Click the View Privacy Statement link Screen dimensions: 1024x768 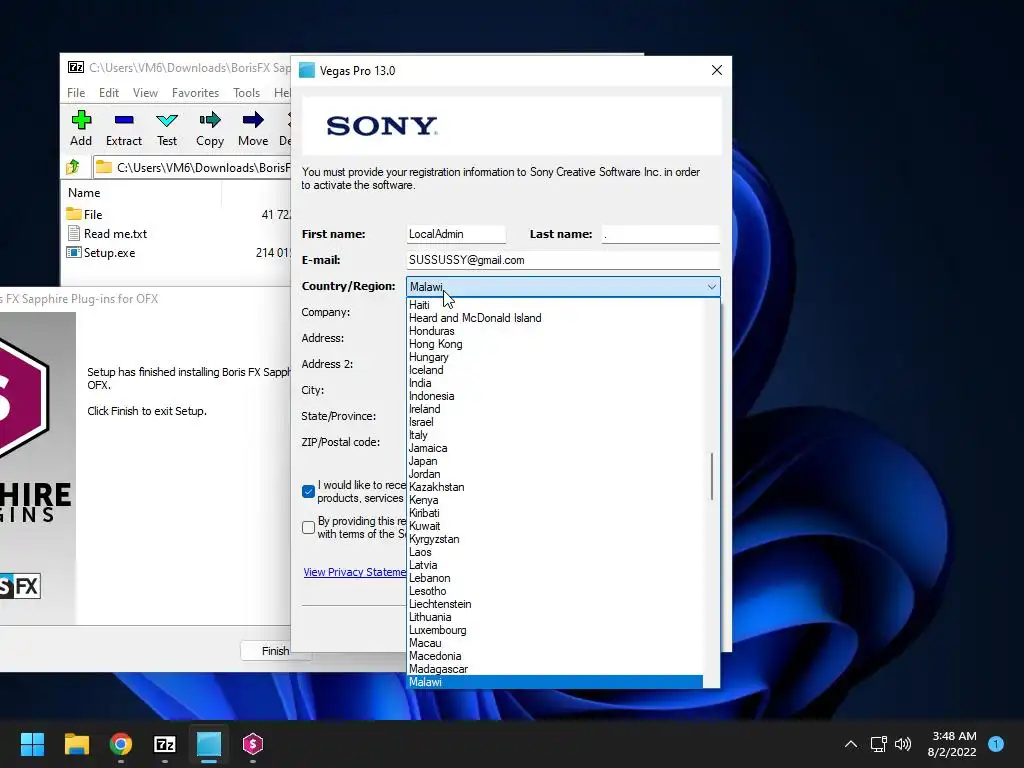point(355,572)
